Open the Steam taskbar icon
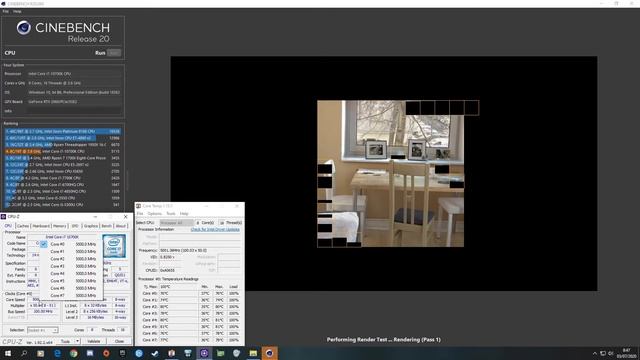 point(155,353)
